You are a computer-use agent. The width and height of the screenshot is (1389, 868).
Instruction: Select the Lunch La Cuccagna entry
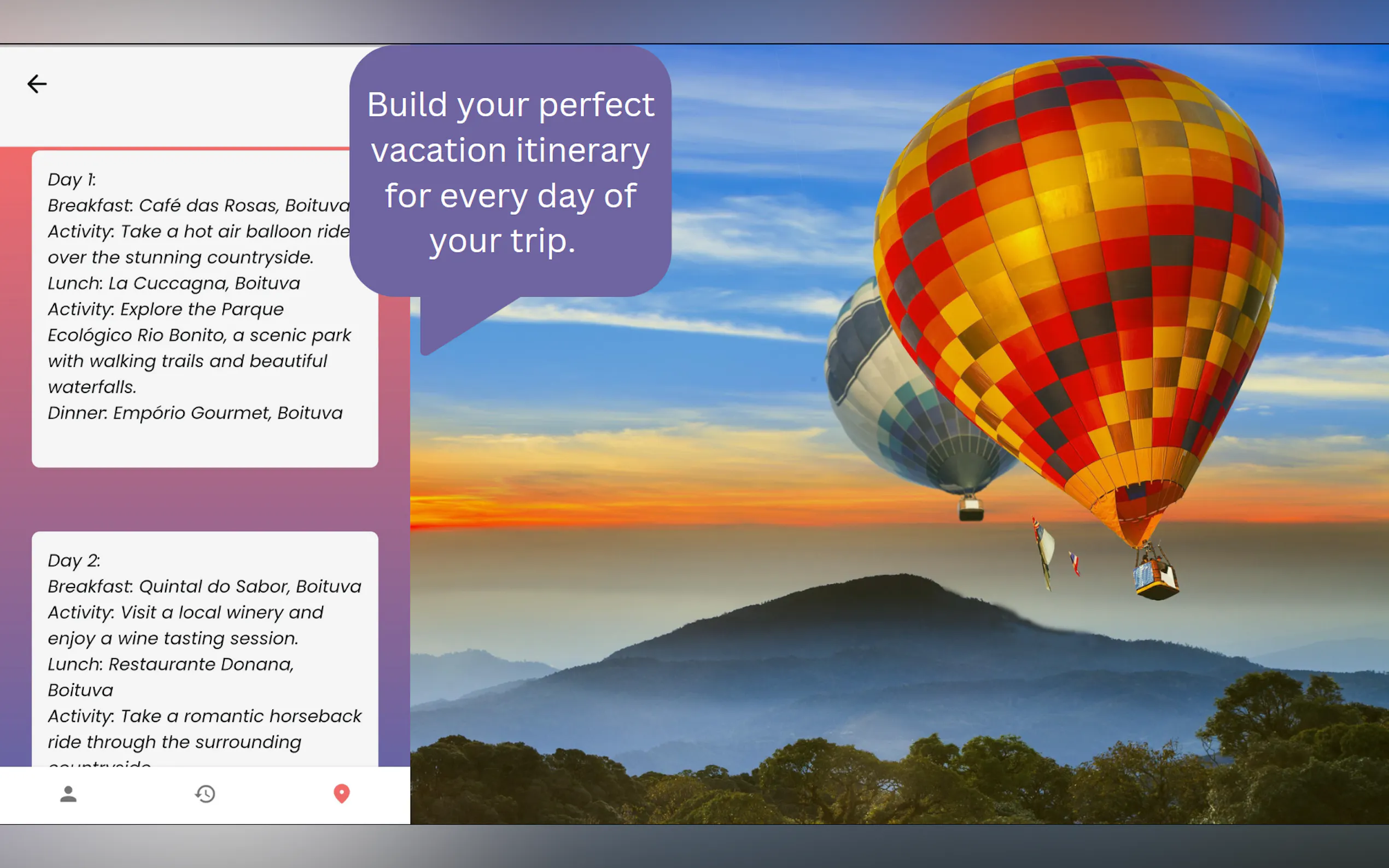click(173, 284)
